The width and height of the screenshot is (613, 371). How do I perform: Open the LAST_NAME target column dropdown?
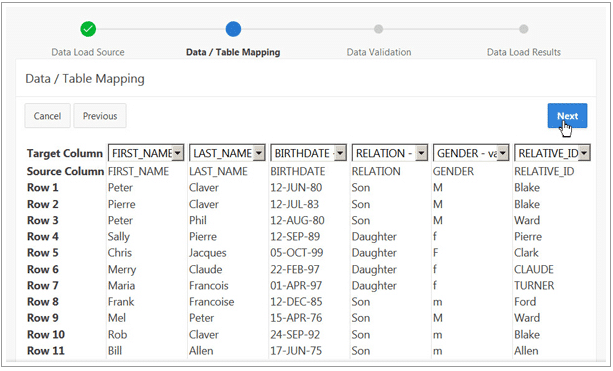point(227,153)
